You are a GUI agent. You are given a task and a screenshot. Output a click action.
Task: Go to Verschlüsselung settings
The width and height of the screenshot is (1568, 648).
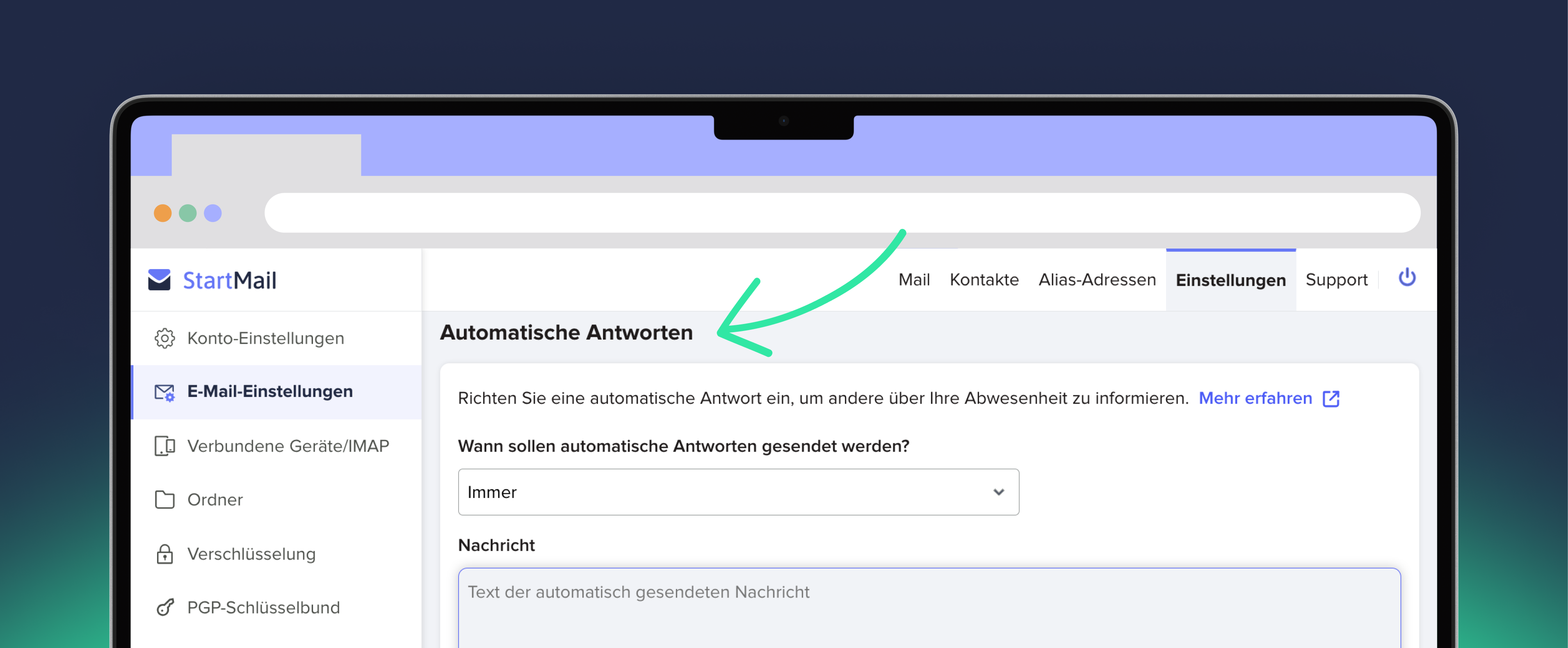coord(276,554)
